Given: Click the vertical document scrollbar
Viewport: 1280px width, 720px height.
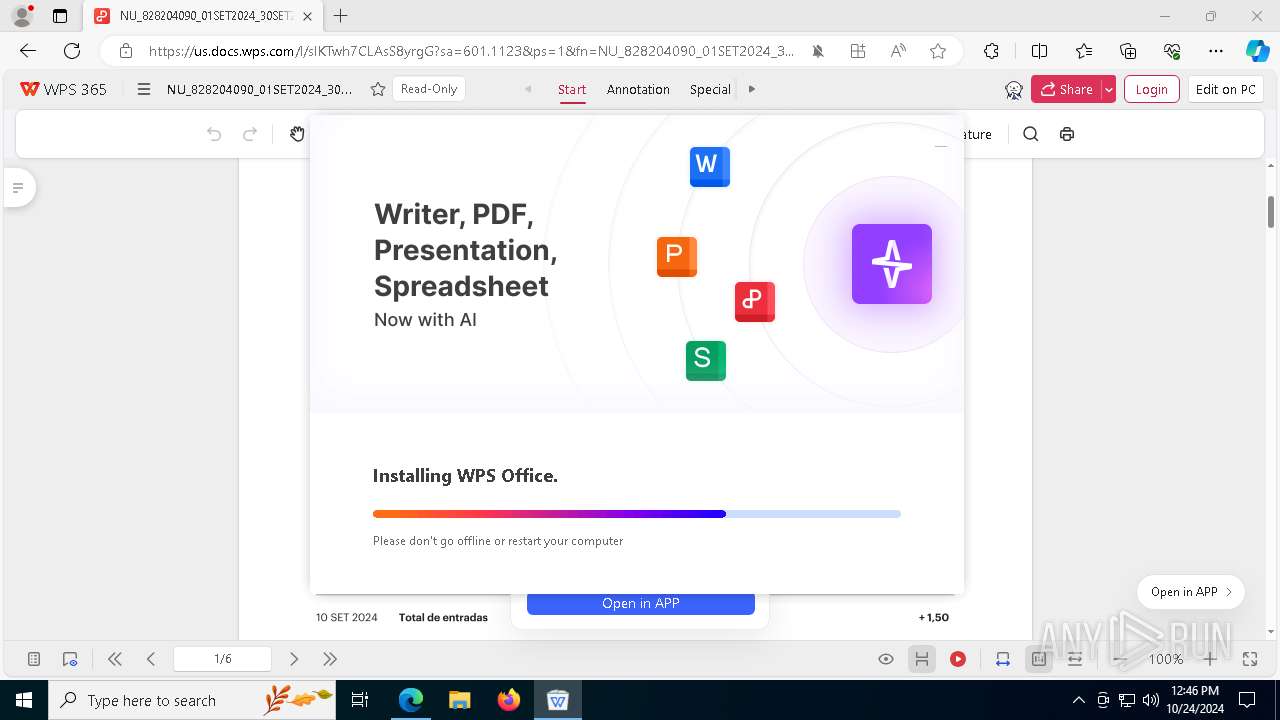Looking at the screenshot, I should coord(1271,212).
